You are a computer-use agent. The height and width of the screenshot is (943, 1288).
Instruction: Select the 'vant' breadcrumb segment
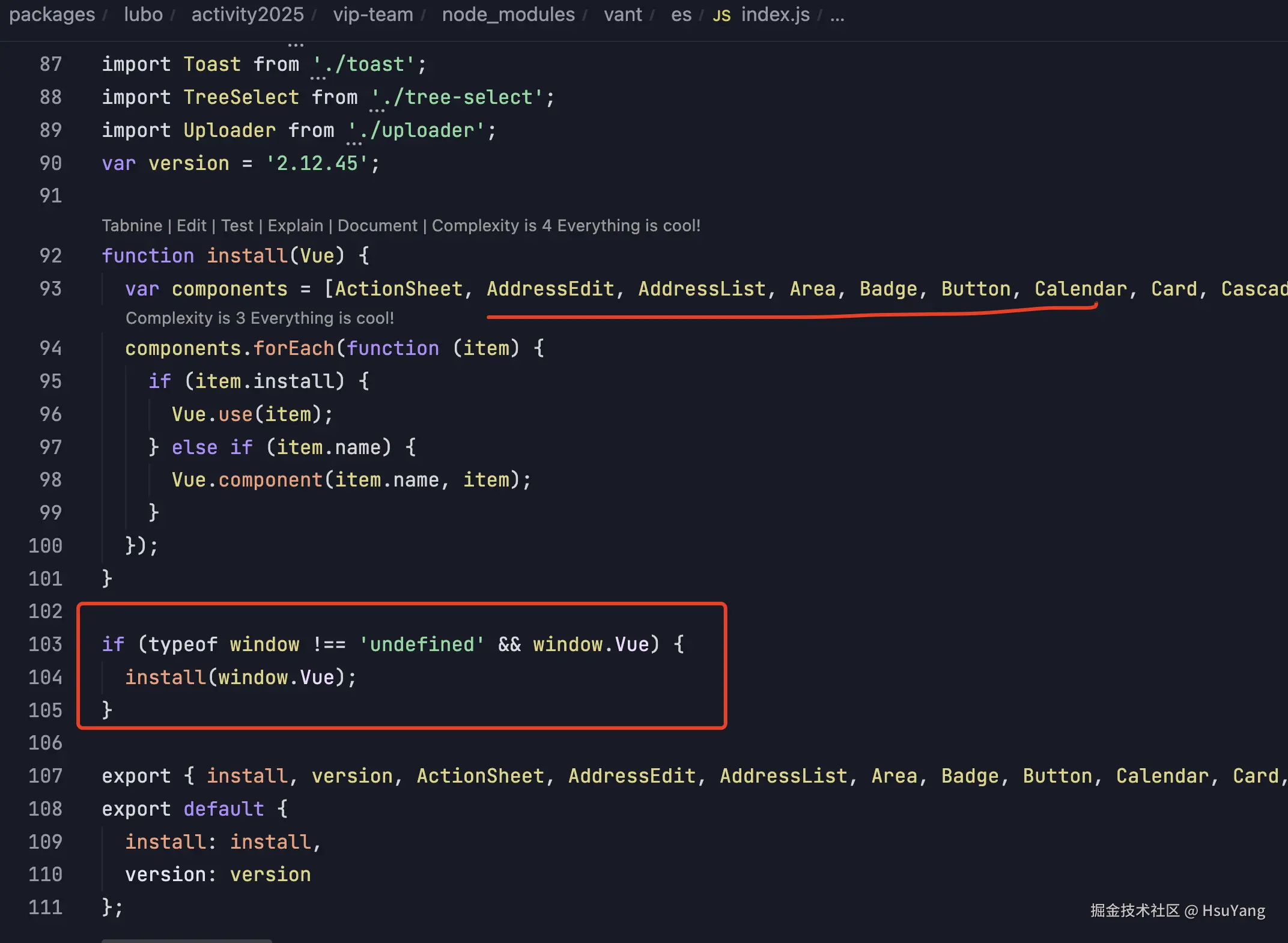[622, 14]
